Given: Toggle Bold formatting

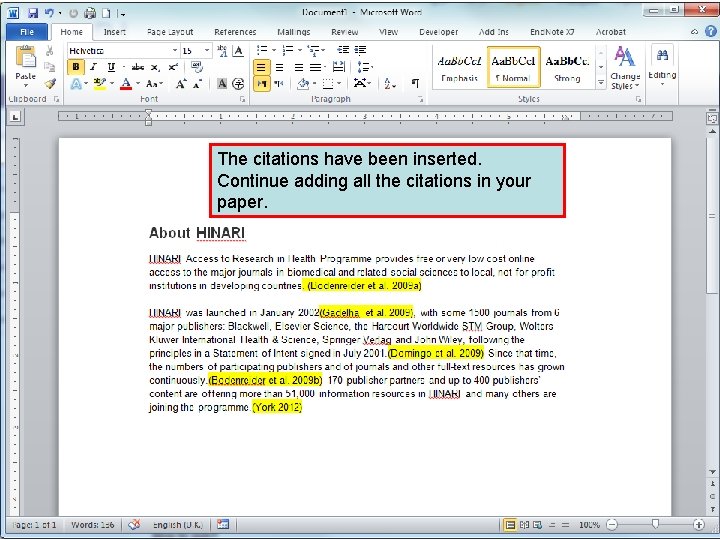Looking at the screenshot, I should point(76,67).
